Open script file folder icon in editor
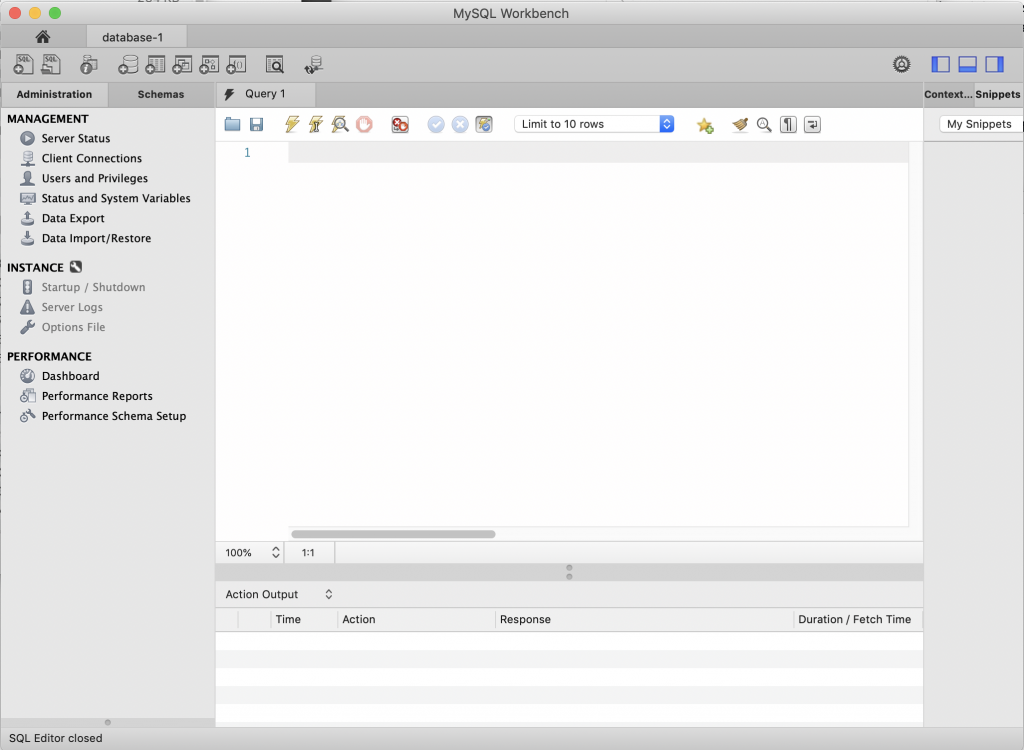 click(x=232, y=124)
